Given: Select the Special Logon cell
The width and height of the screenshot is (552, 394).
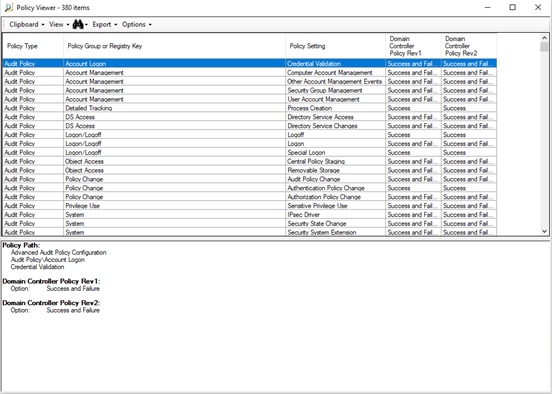Looking at the screenshot, I should click(x=335, y=152).
